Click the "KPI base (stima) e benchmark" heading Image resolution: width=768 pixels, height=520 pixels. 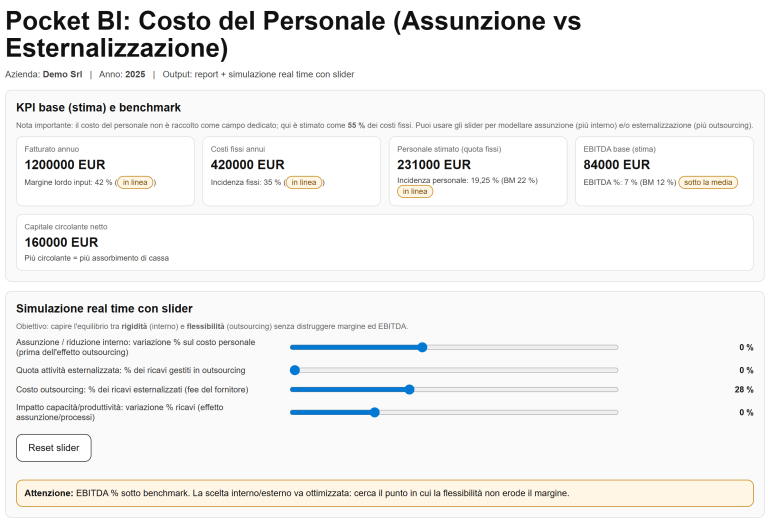pos(98,107)
